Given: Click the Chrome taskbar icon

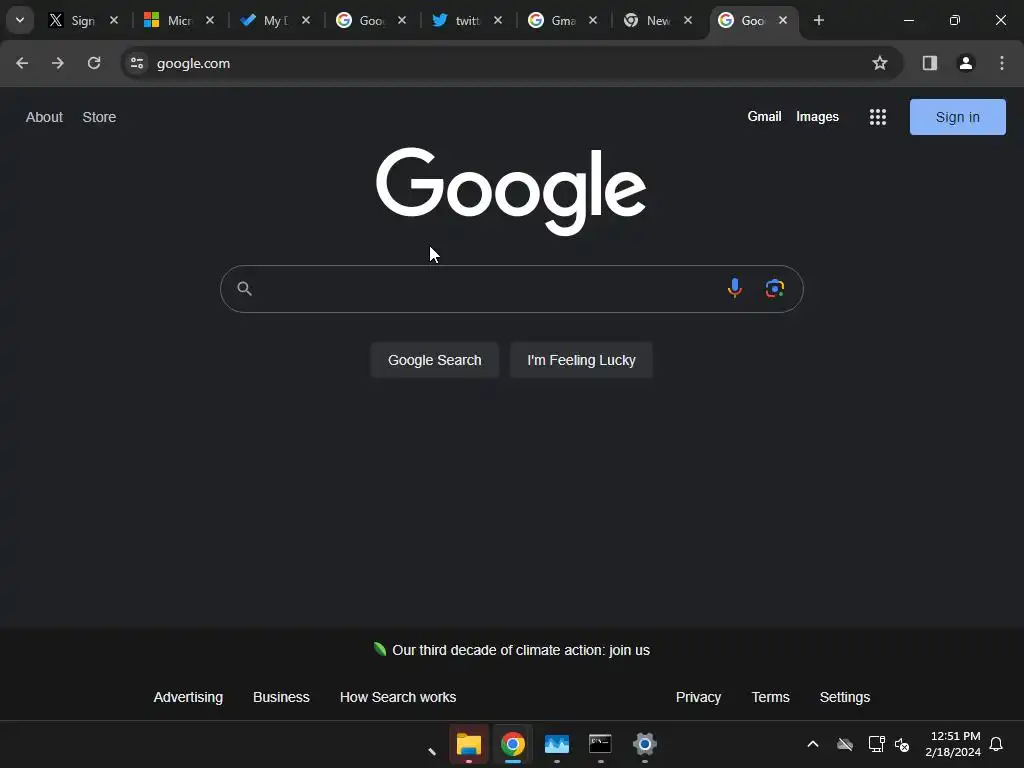Looking at the screenshot, I should pos(513,744).
